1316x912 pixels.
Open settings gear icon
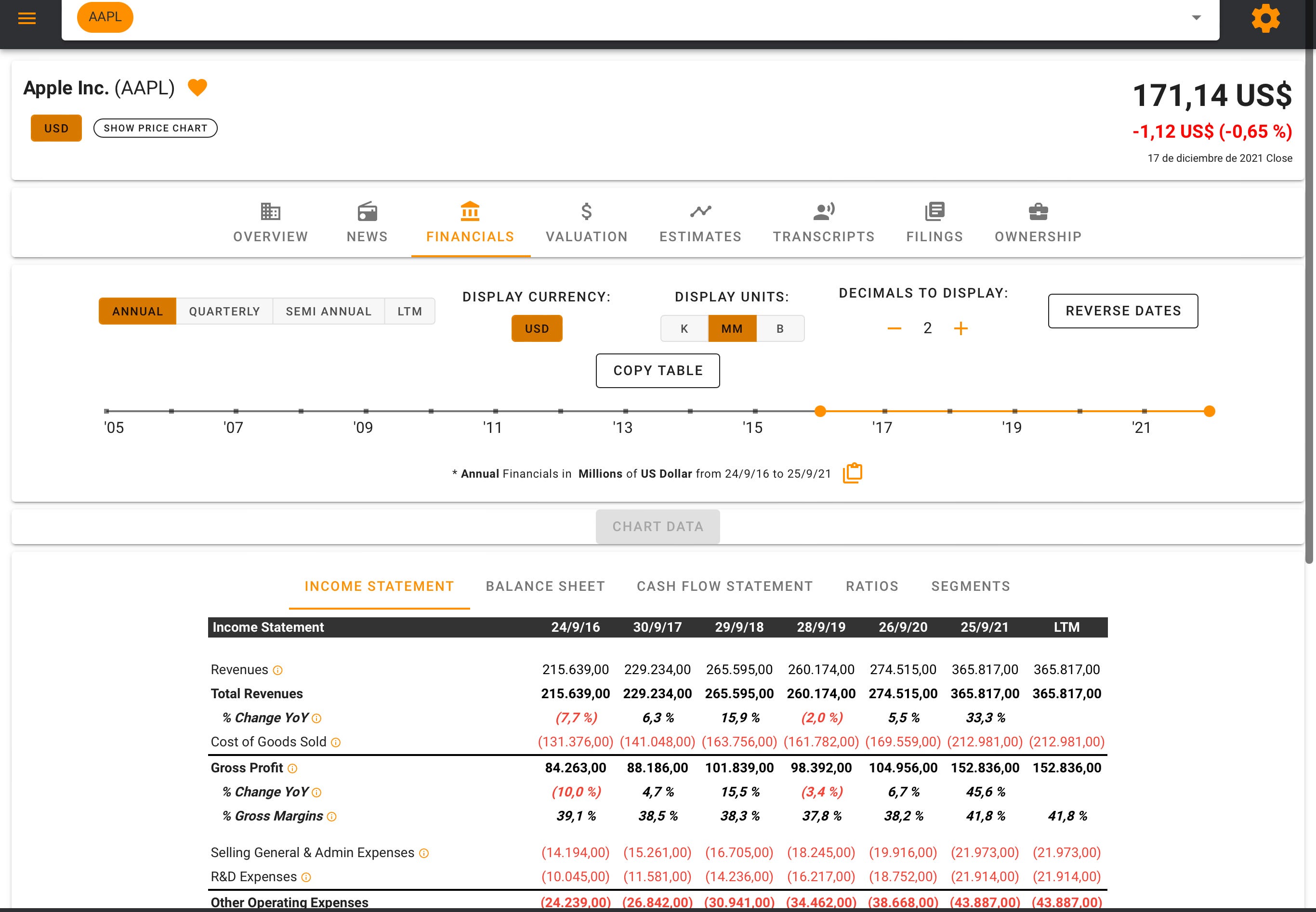(1266, 18)
